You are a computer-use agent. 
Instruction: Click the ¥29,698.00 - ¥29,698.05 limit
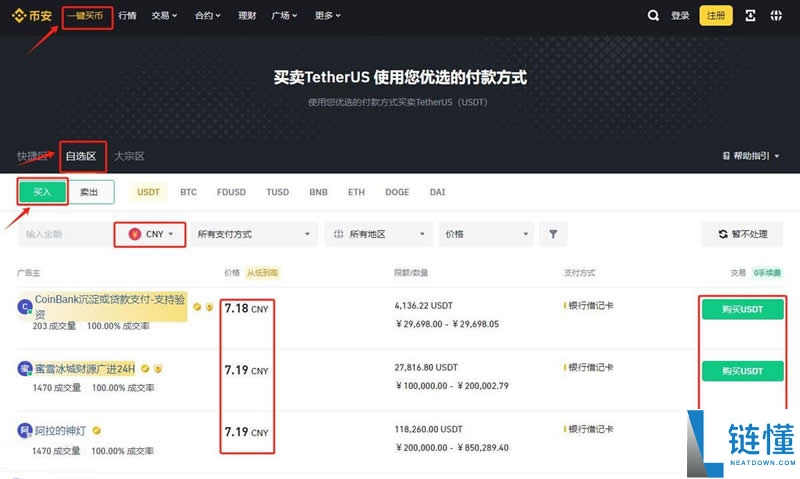coord(447,324)
